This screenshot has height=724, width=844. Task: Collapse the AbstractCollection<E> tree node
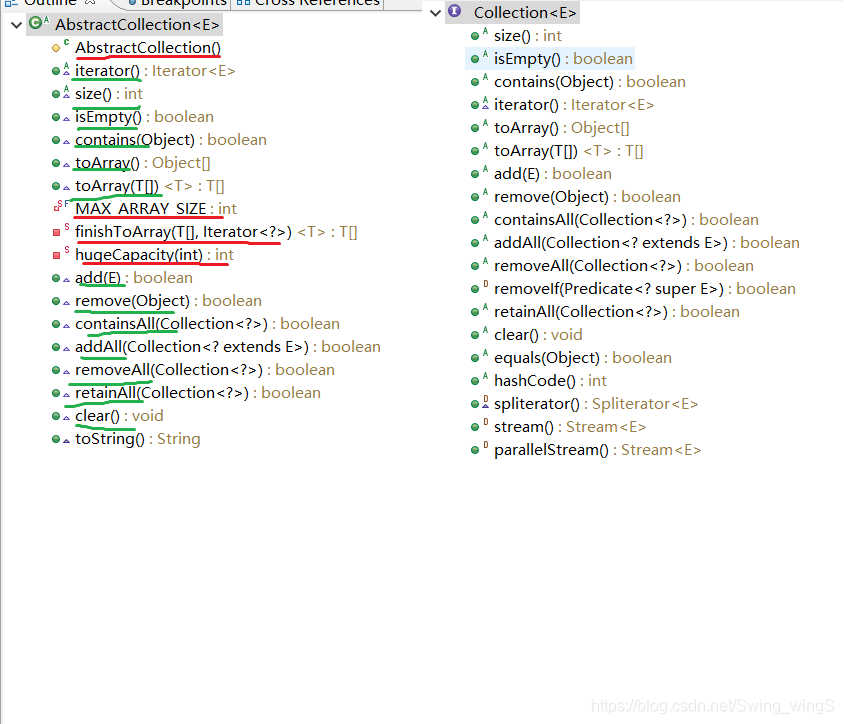17,25
